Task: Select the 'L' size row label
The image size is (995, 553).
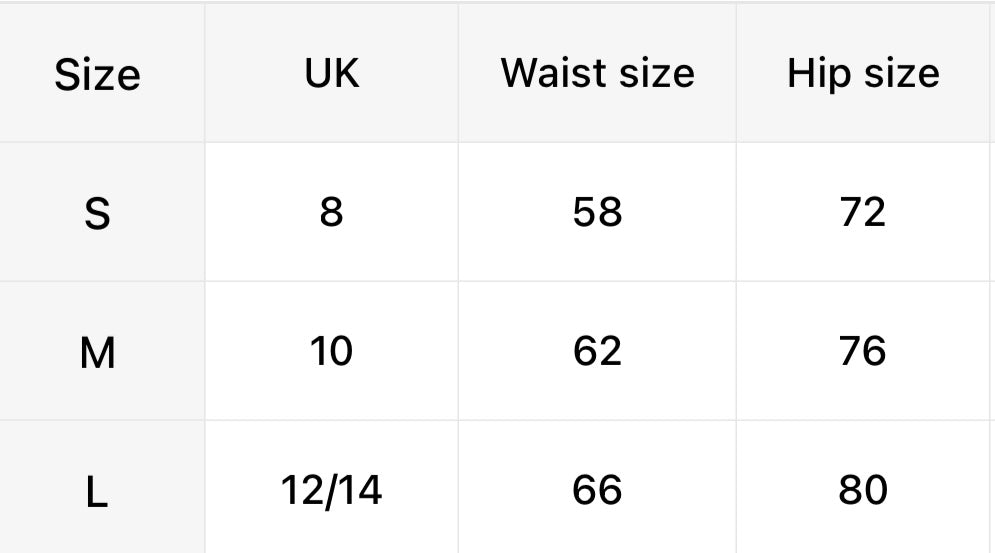Action: click(97, 491)
